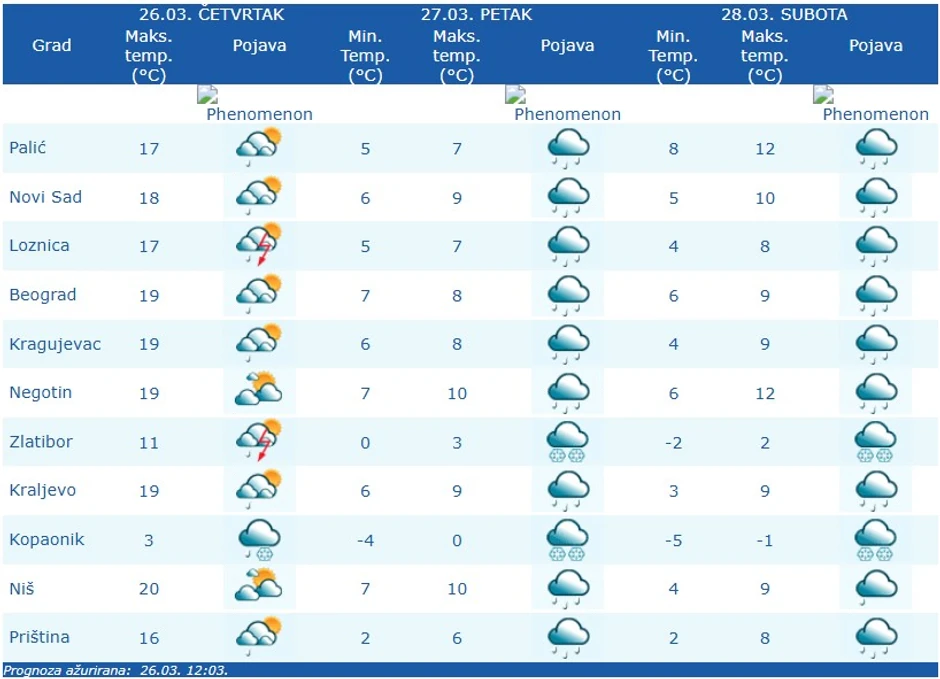Image resolution: width=940 pixels, height=679 pixels.
Task: Click Priština Saturday rain icon
Action: [875, 637]
